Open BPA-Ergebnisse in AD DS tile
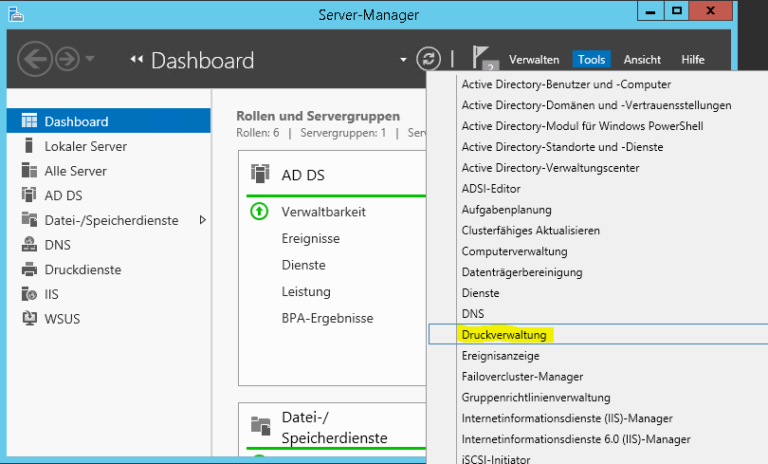768x464 pixels. pos(327,318)
